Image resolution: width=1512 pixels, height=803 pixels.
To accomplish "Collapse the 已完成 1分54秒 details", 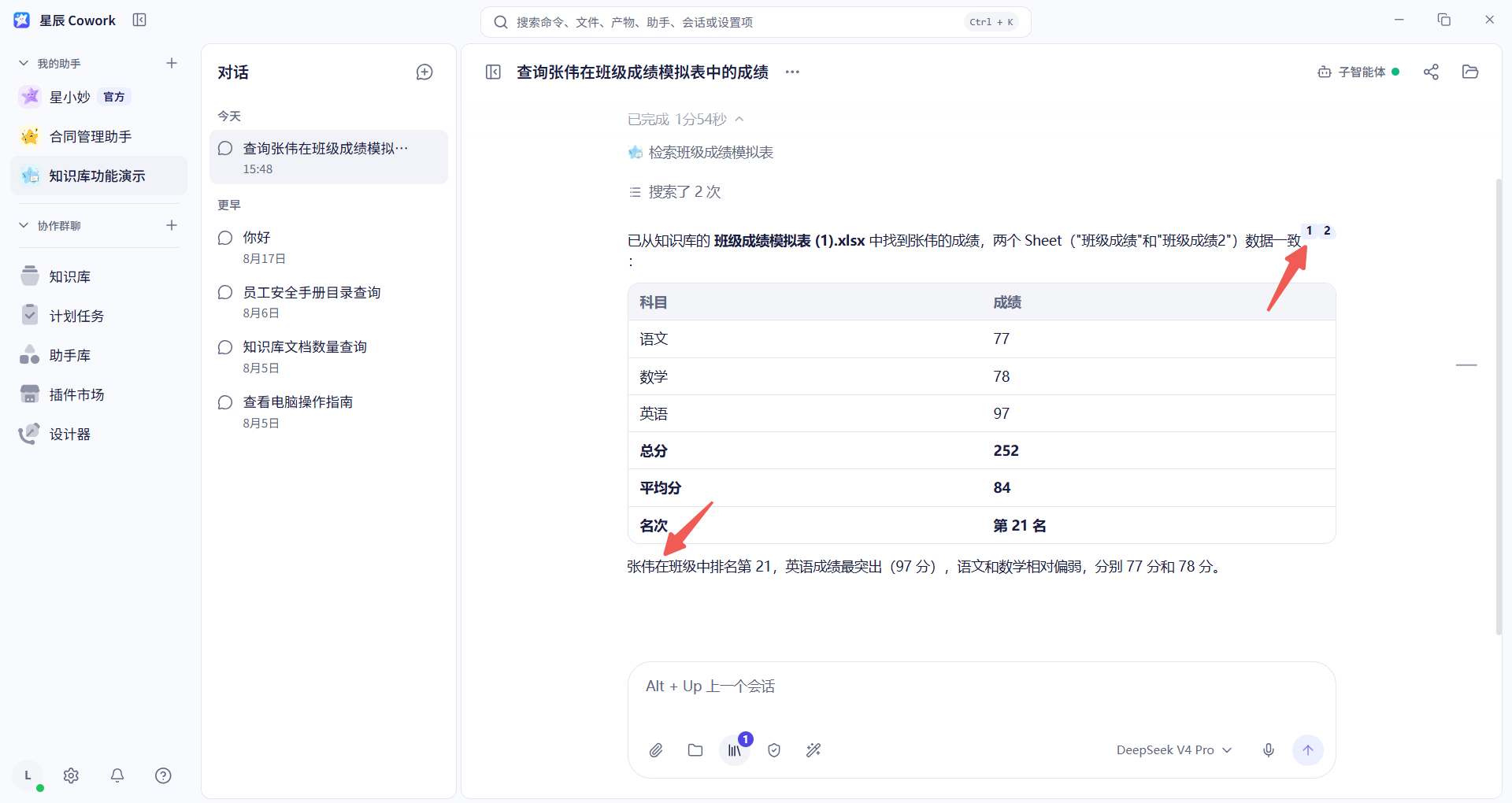I will [685, 120].
